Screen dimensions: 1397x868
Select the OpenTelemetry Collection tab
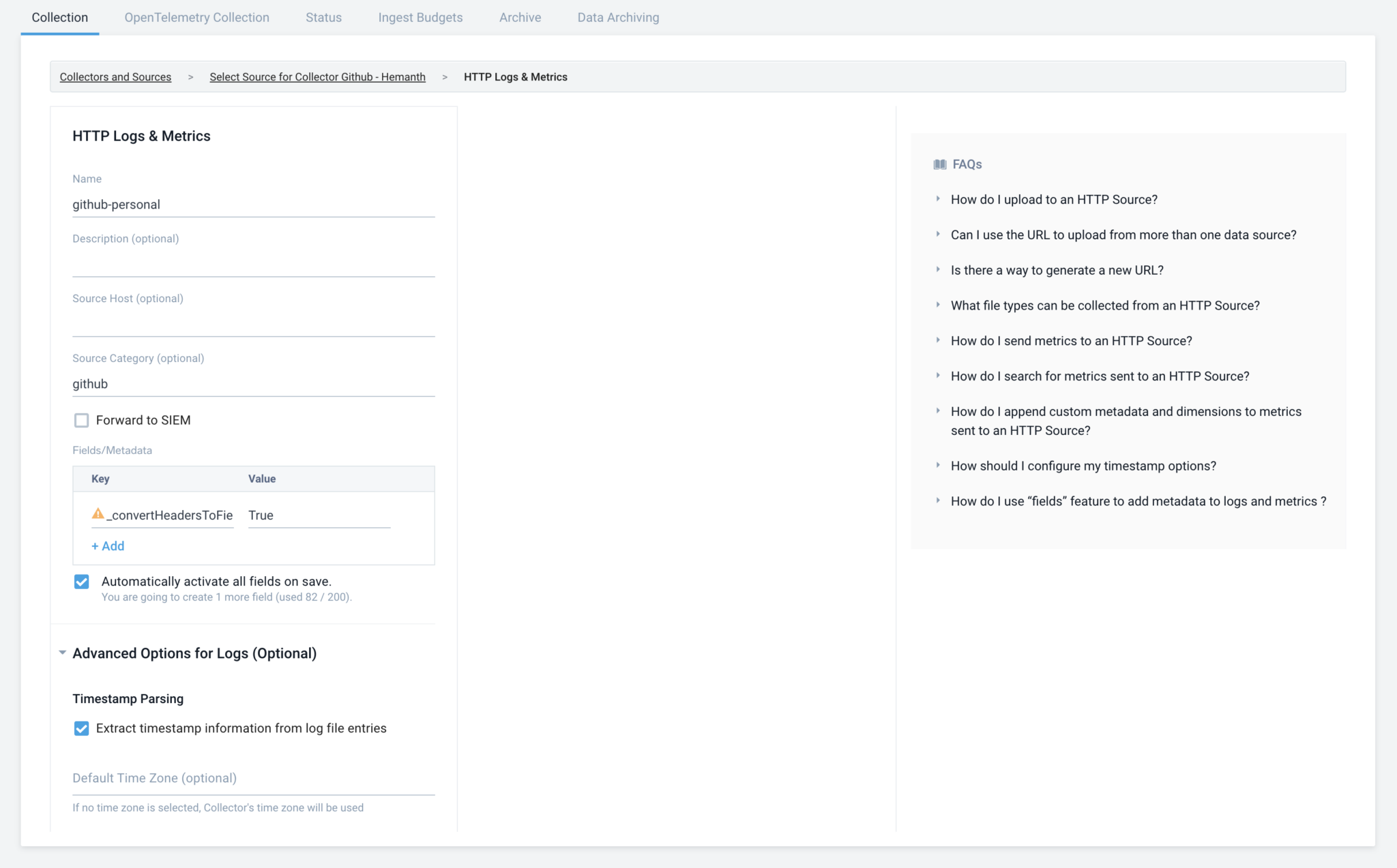[196, 17]
